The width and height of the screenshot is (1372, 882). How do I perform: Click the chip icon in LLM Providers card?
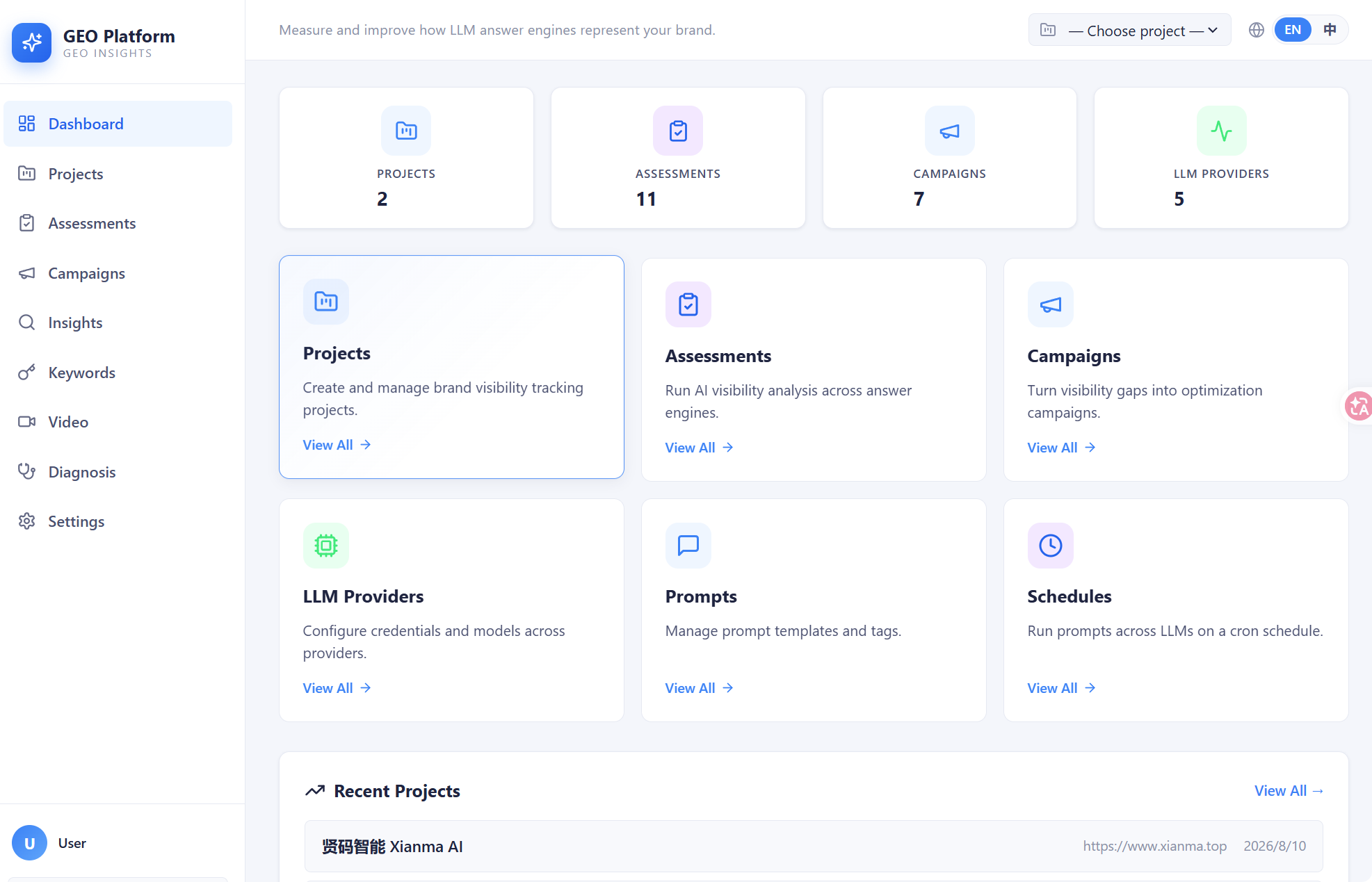pos(326,546)
